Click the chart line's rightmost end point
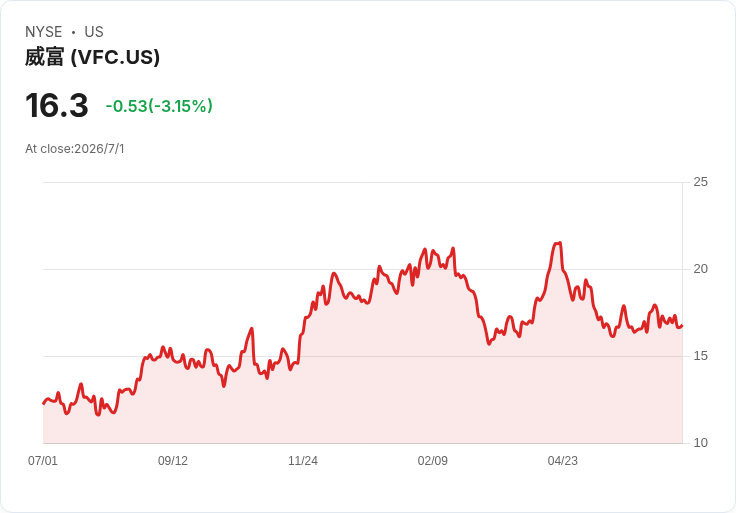This screenshot has height=513, width=736. [682, 326]
